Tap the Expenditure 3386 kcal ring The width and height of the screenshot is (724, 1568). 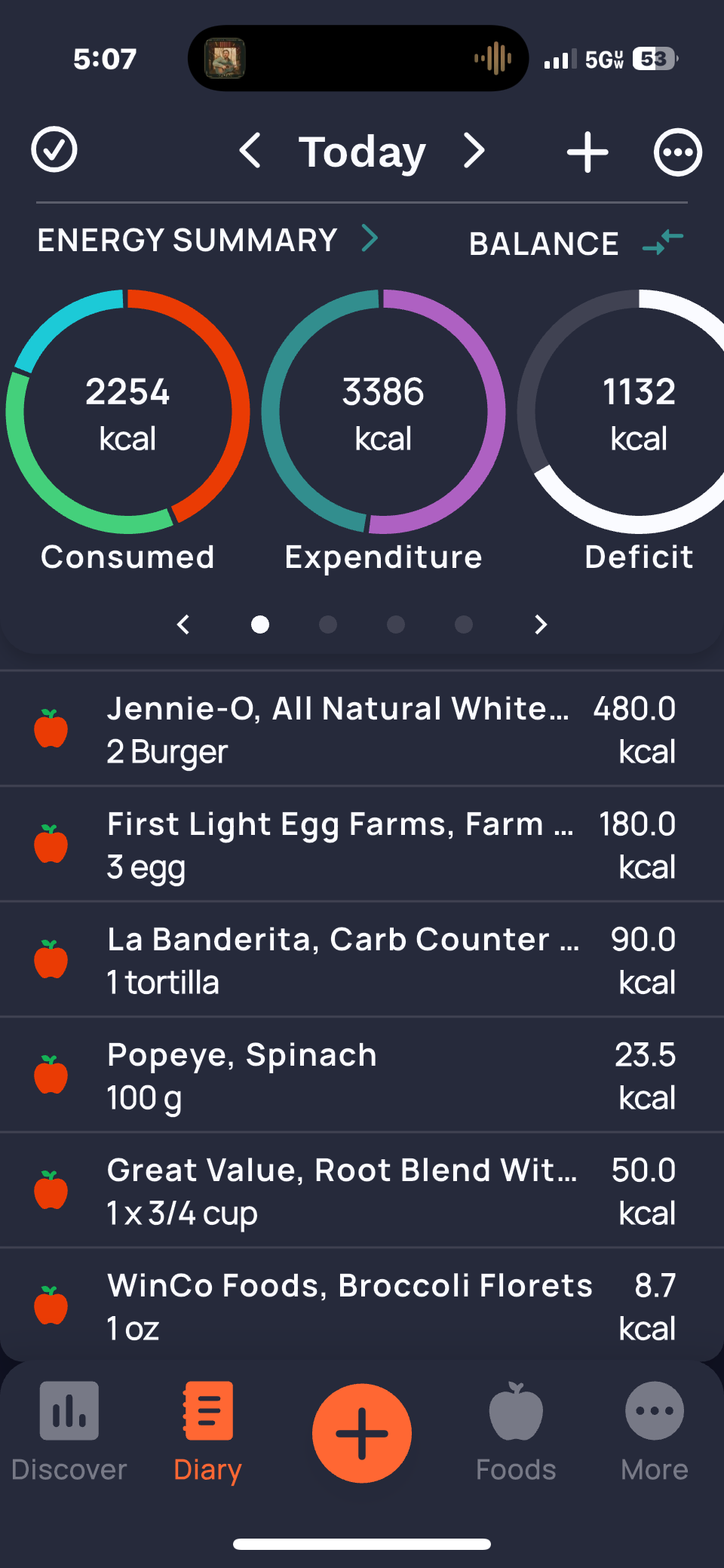pyautogui.click(x=383, y=413)
